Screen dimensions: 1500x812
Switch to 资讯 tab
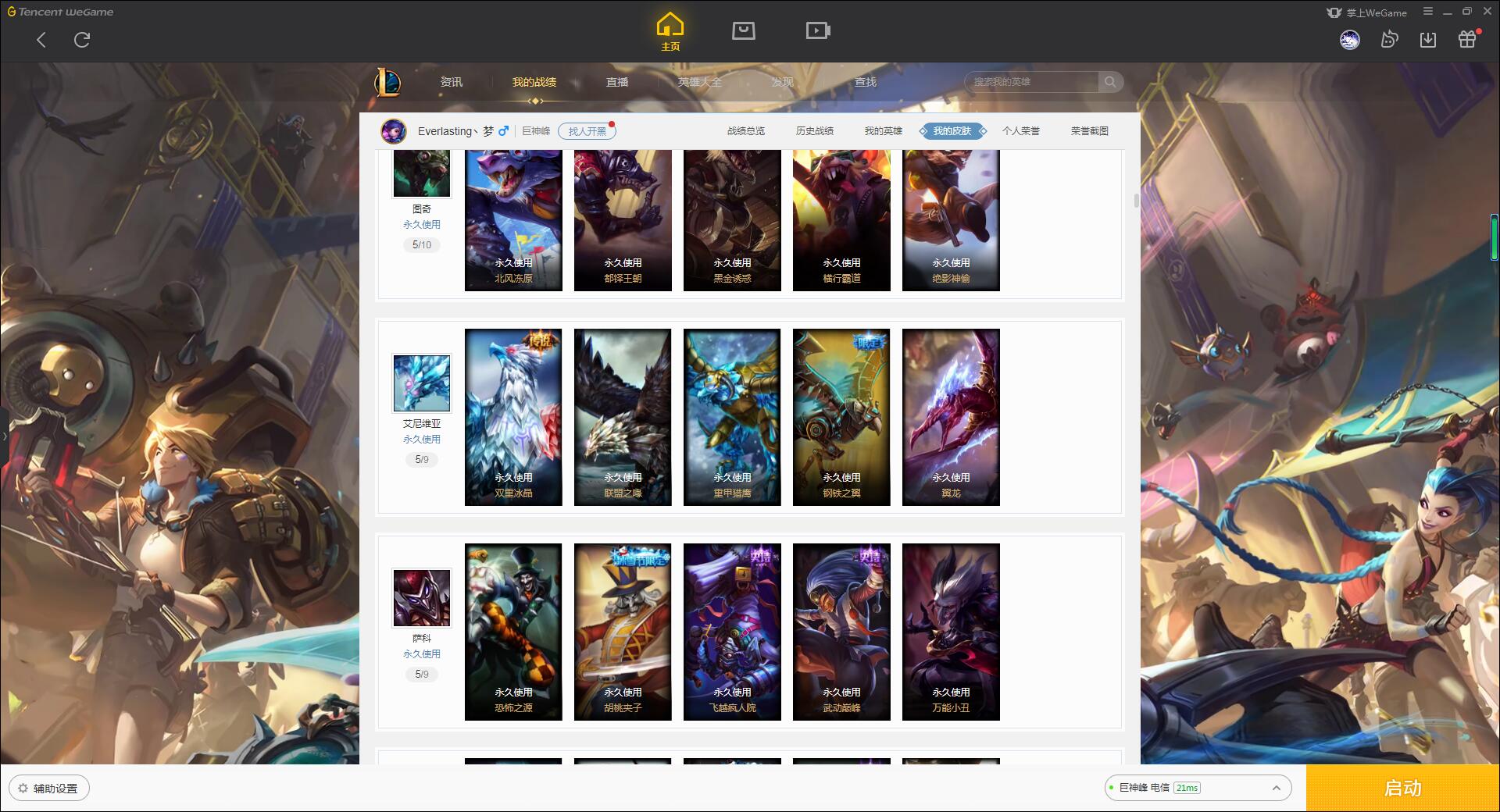point(452,82)
